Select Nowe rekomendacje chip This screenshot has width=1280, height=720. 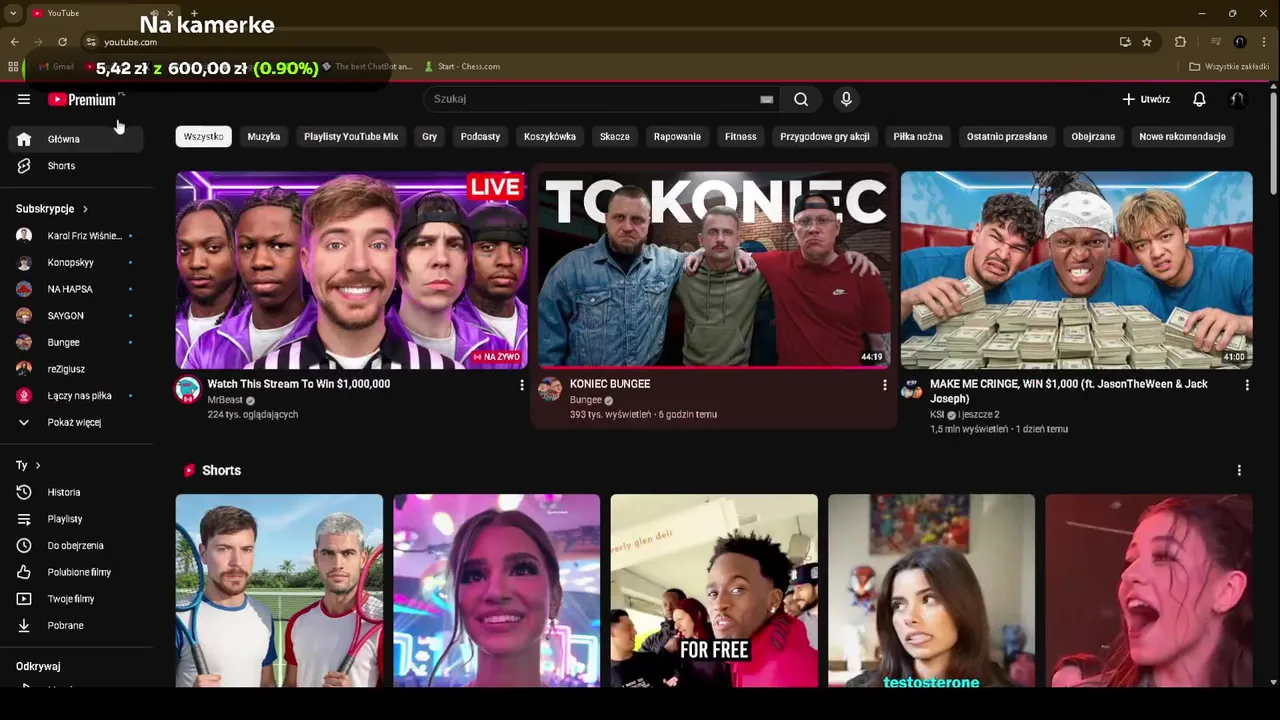(x=1182, y=136)
